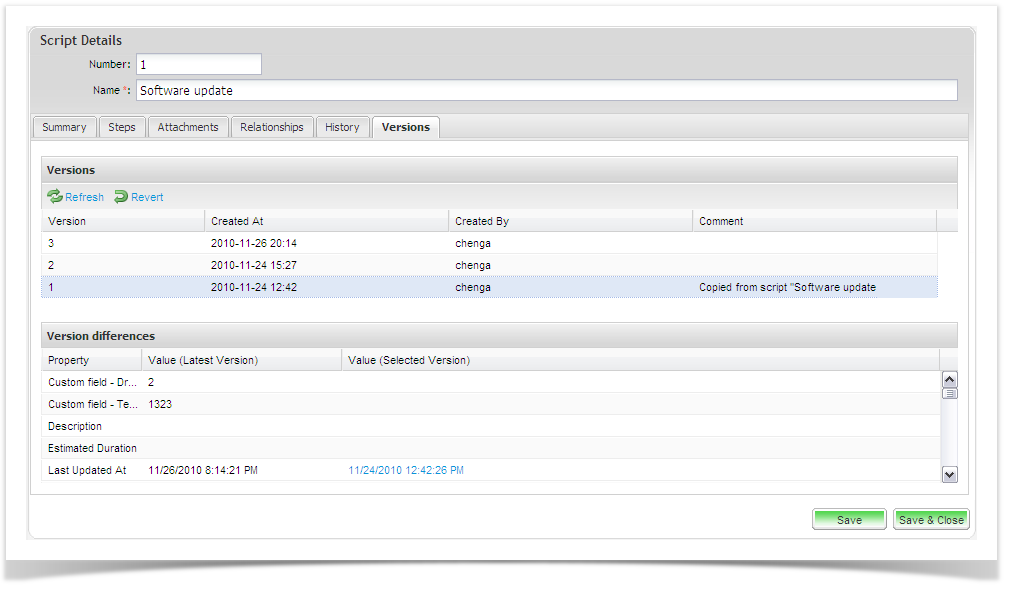Click the Revert arrow icon

click(121, 197)
